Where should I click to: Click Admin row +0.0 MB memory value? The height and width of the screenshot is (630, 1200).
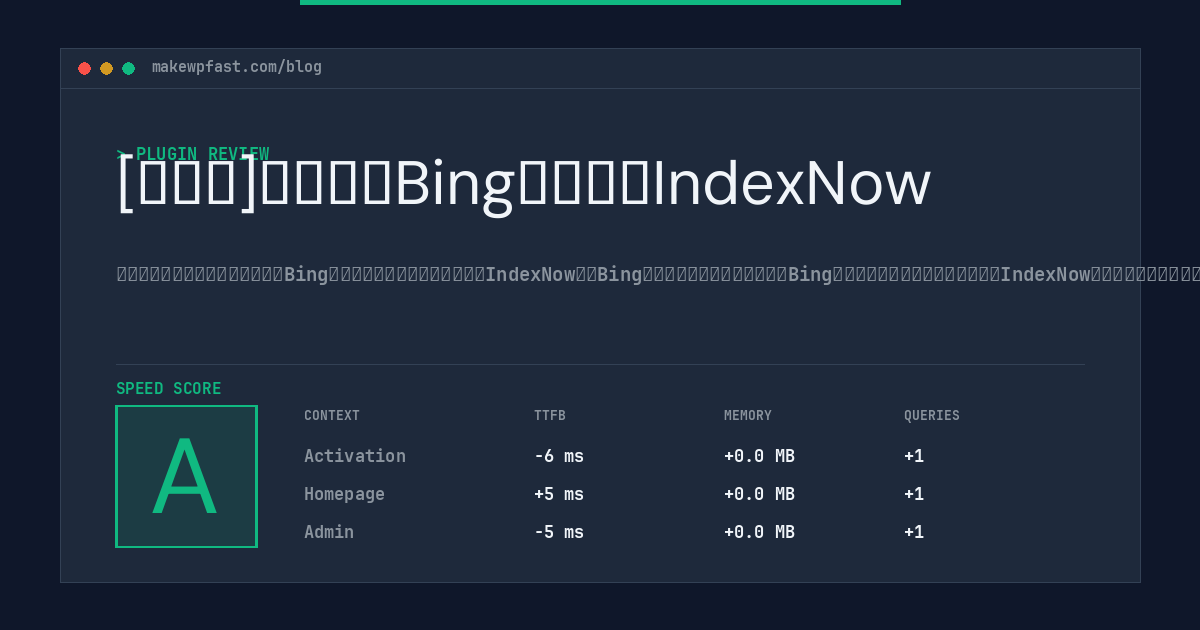759,532
